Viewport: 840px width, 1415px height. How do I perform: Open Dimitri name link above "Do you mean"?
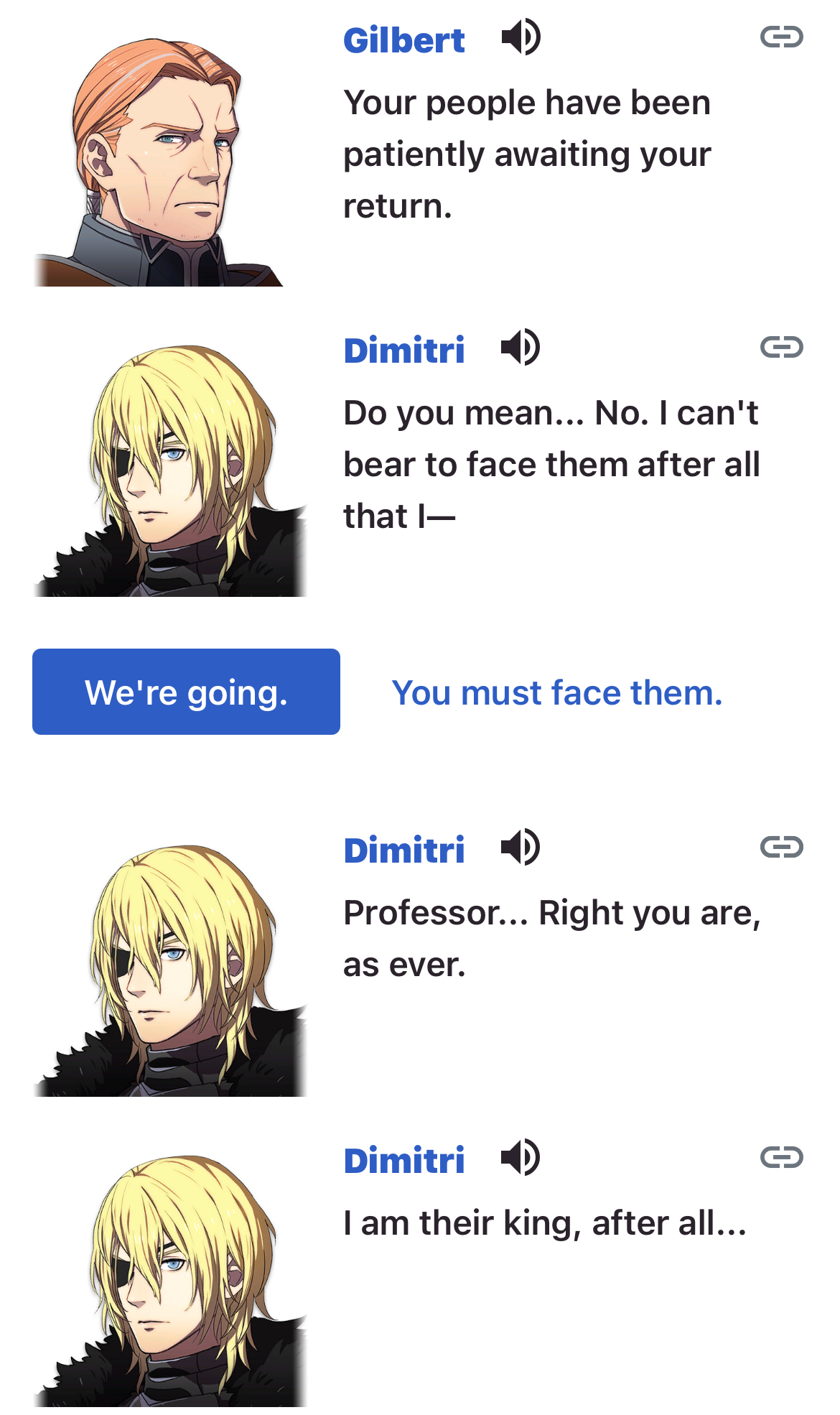(x=404, y=351)
